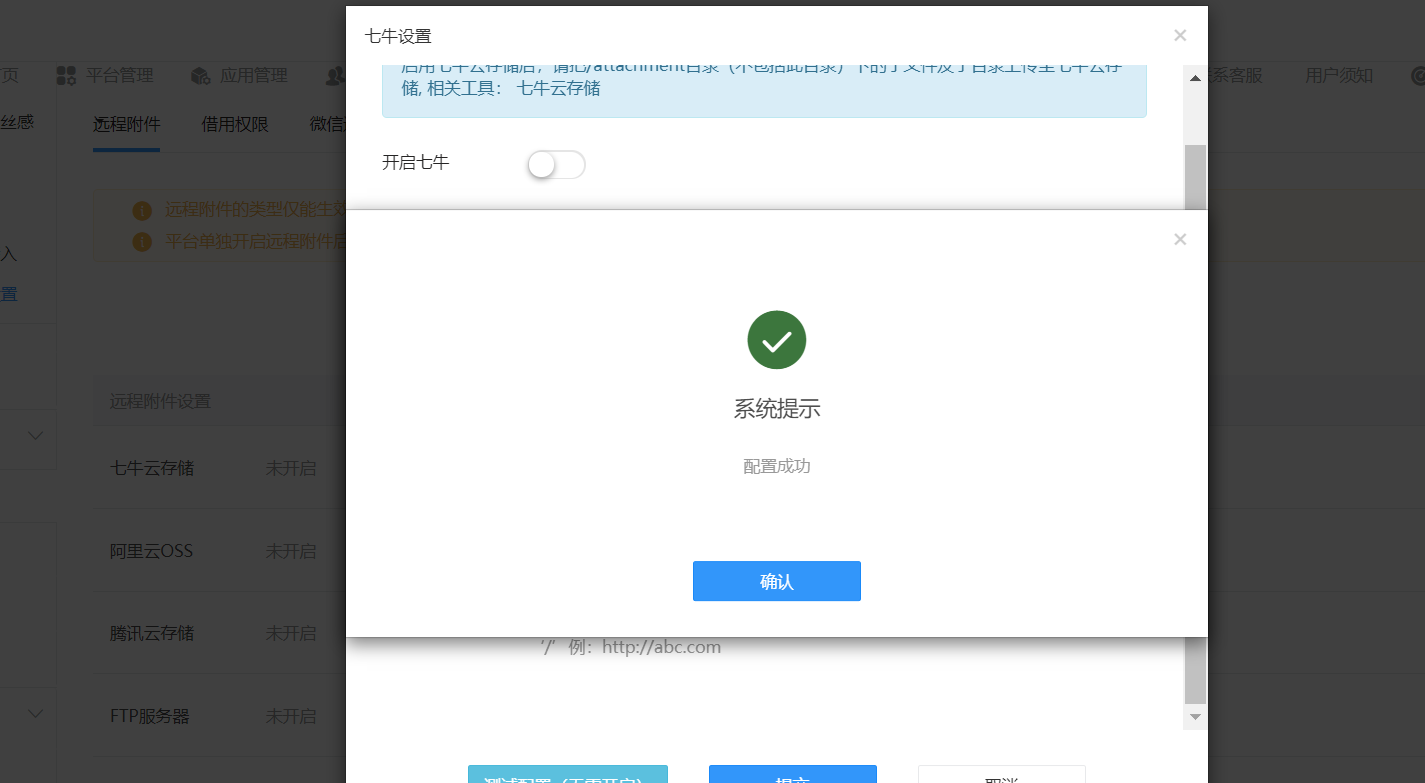Click 未开启 status of 腾讯云存储
This screenshot has width=1425, height=783.
(291, 633)
